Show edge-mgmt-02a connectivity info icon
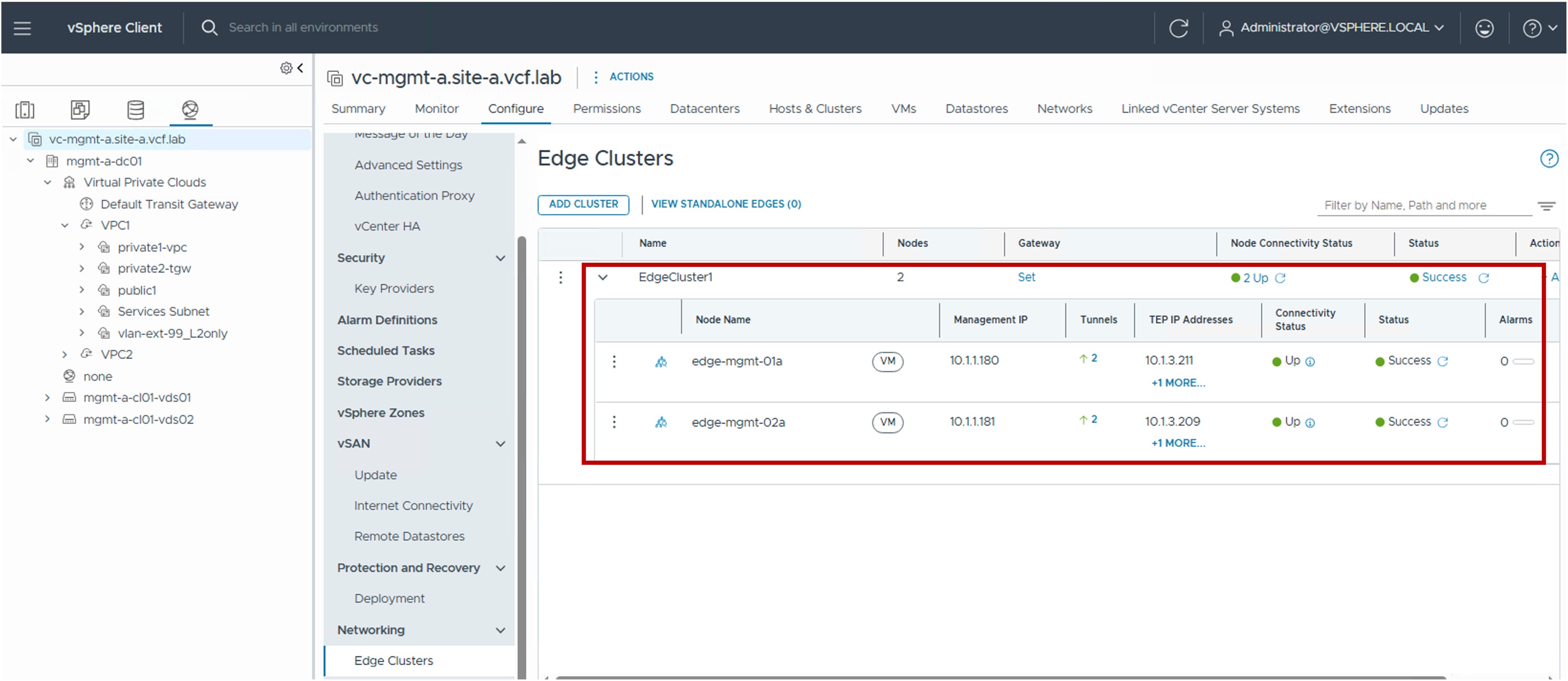 (x=1310, y=423)
